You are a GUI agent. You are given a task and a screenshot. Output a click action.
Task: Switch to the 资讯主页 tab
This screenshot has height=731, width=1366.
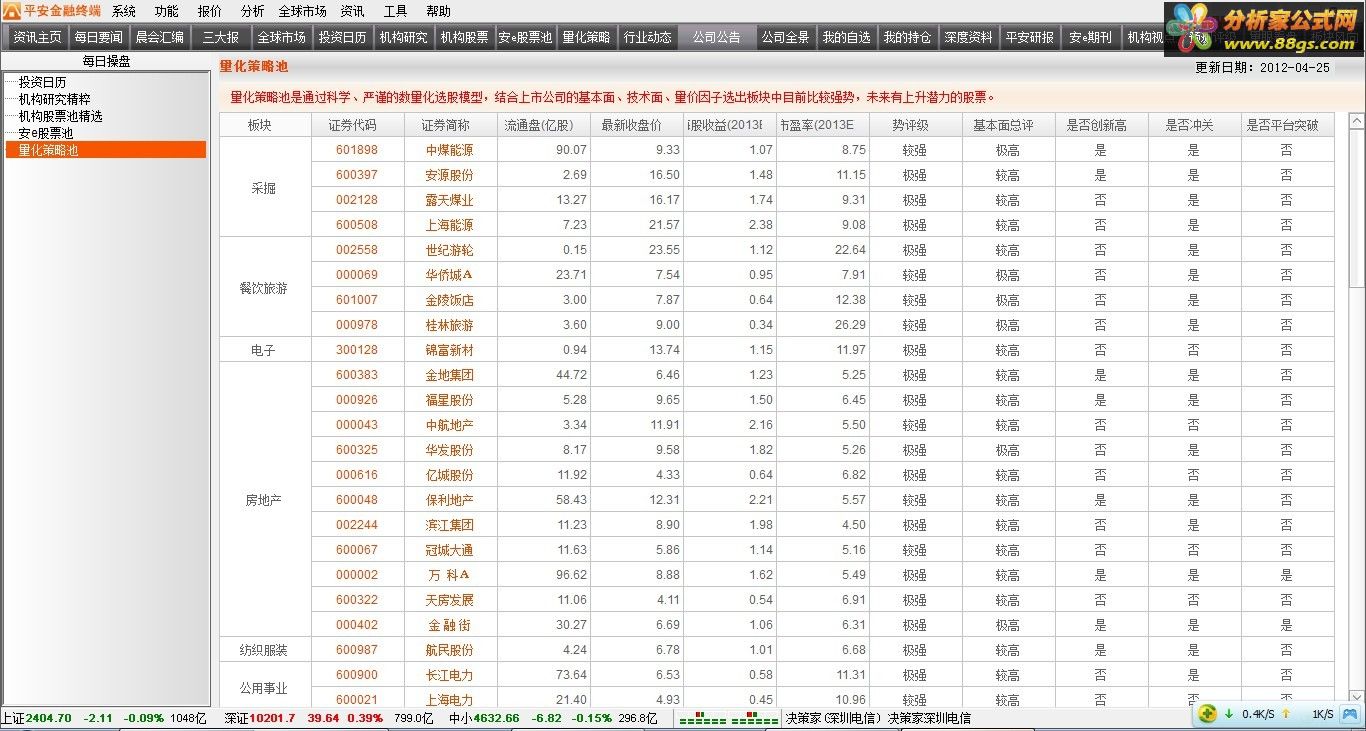click(x=37, y=37)
